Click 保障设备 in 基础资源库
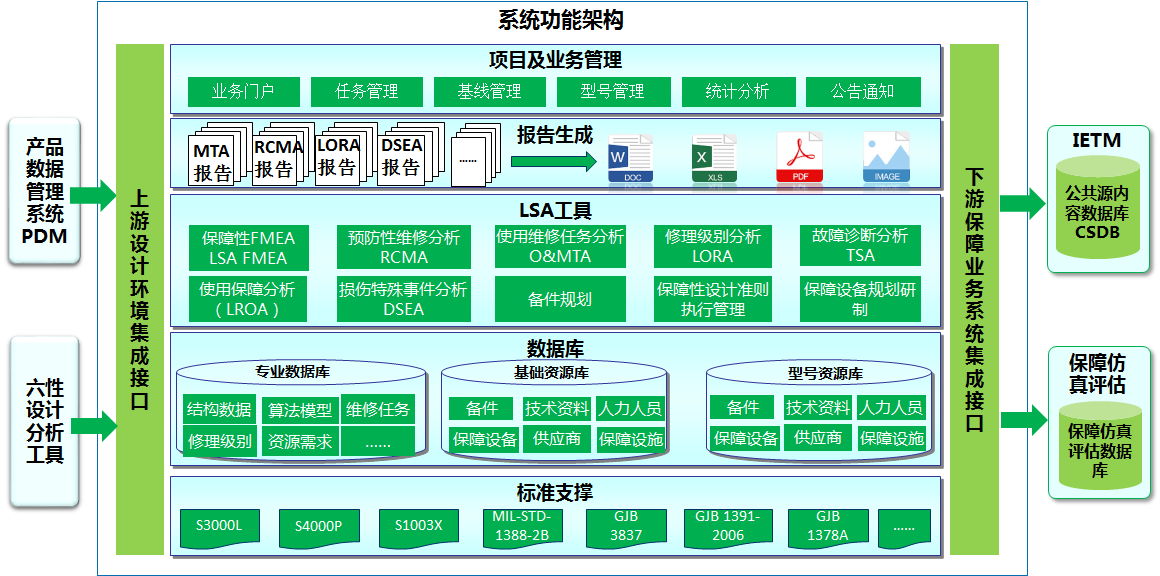The width and height of the screenshot is (1160, 576). [485, 439]
